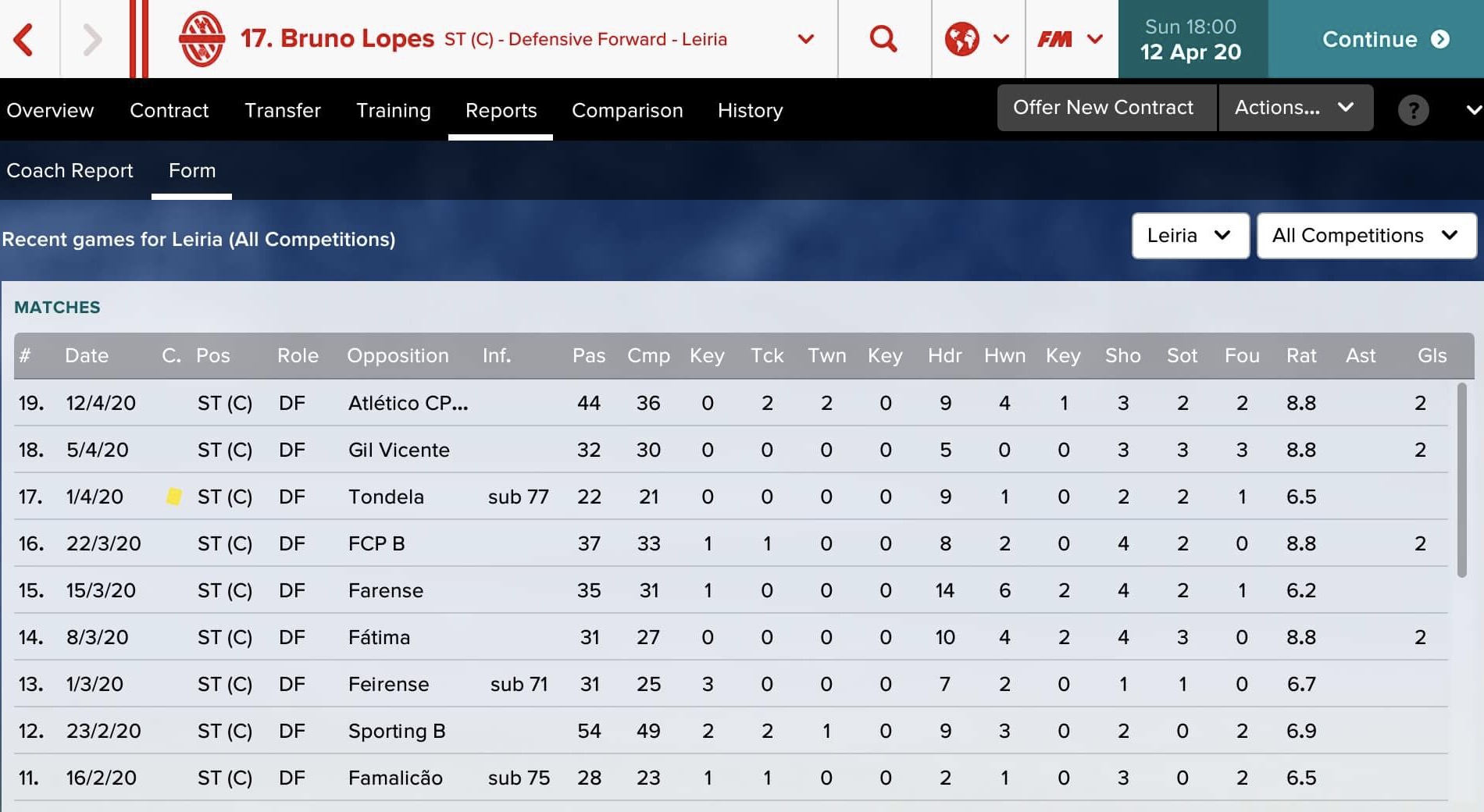The image size is (1484, 812).
Task: Click the help question mark icon
Action: (x=1413, y=110)
